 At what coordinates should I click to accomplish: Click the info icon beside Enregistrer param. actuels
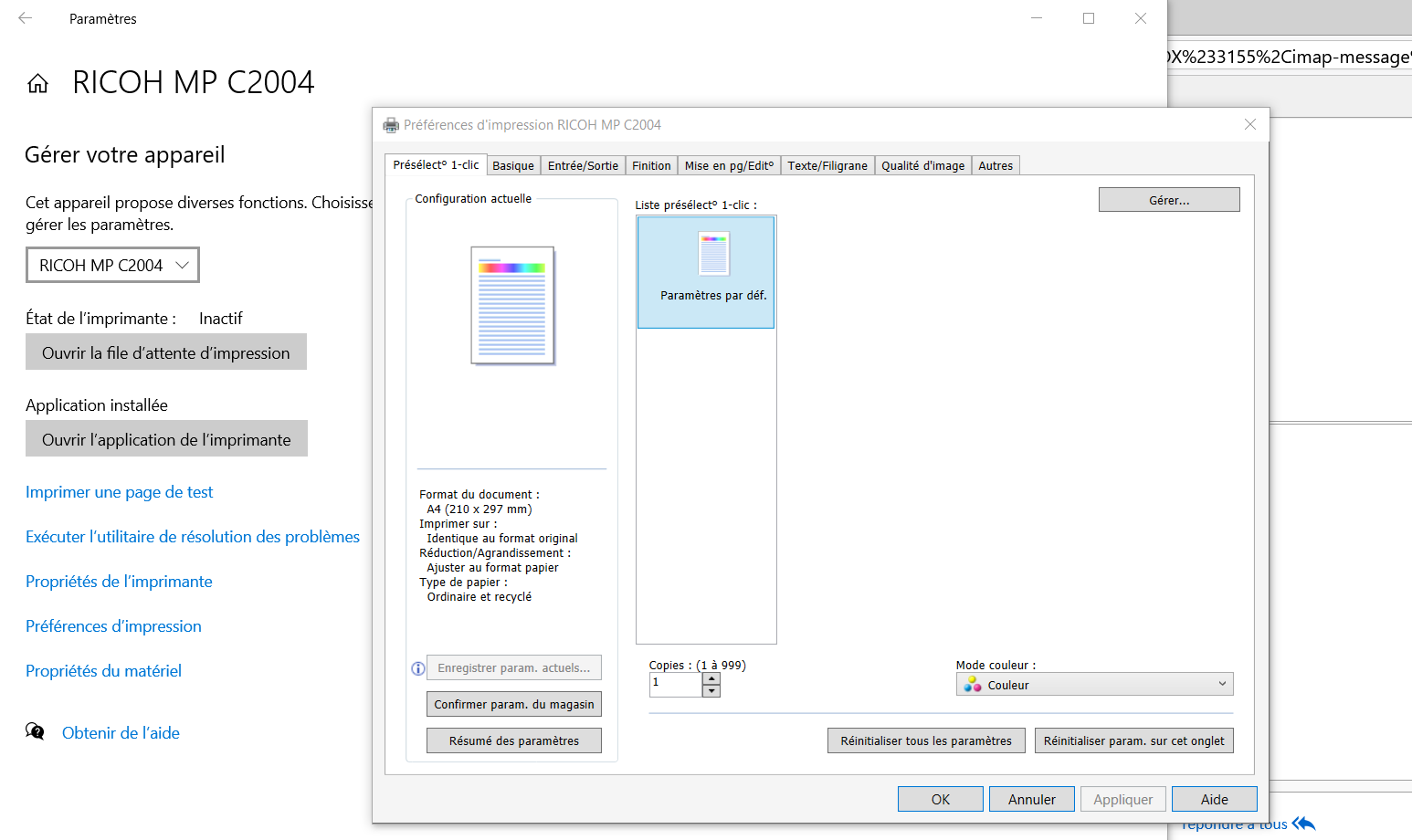[x=418, y=668]
